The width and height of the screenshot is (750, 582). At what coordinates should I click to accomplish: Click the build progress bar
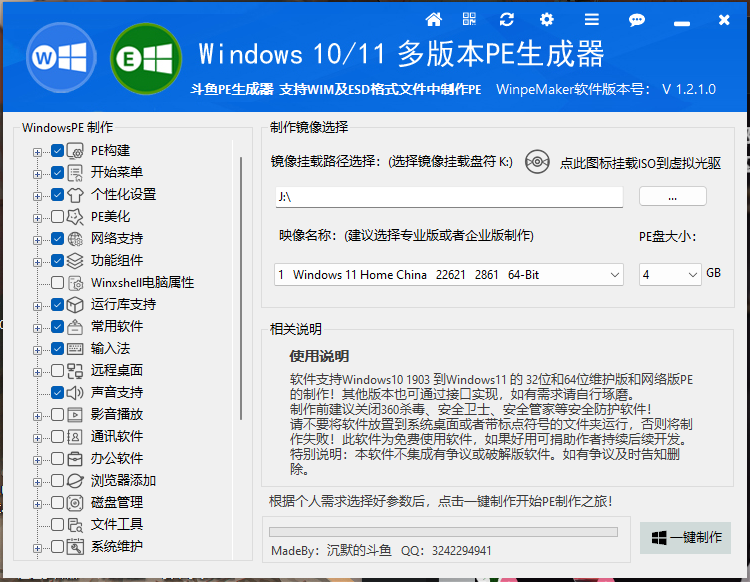443,532
